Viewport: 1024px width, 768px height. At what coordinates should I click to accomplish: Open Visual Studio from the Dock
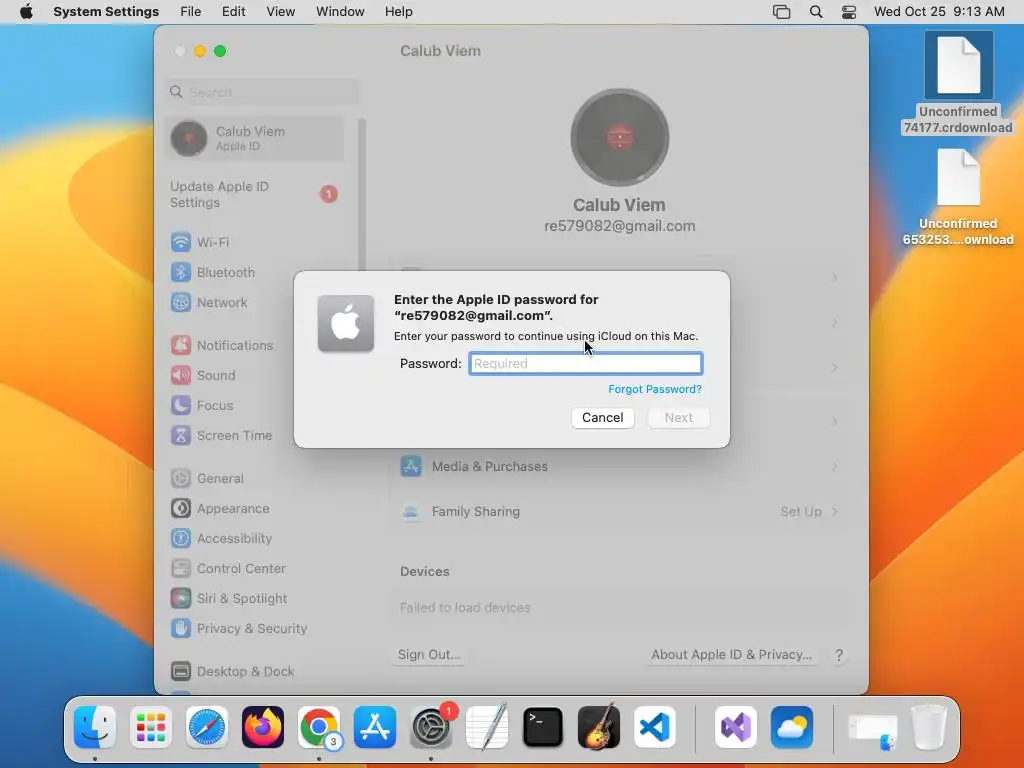click(736, 727)
